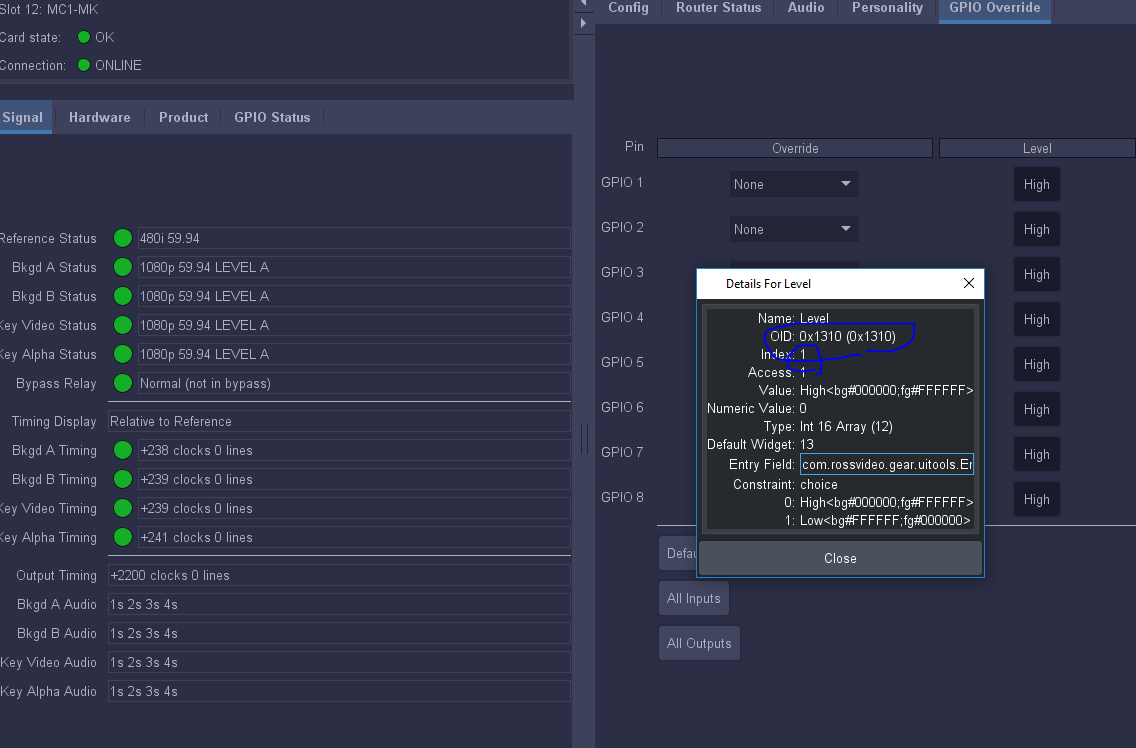Toggle GPIO 8 Level High button

[x=1036, y=499]
